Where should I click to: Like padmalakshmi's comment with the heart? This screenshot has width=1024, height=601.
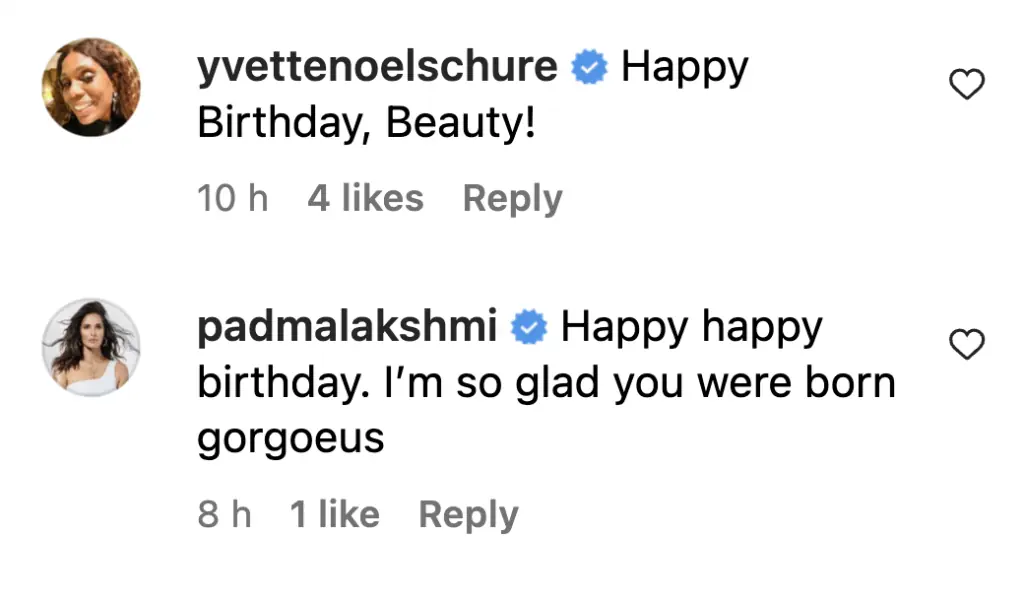click(966, 346)
